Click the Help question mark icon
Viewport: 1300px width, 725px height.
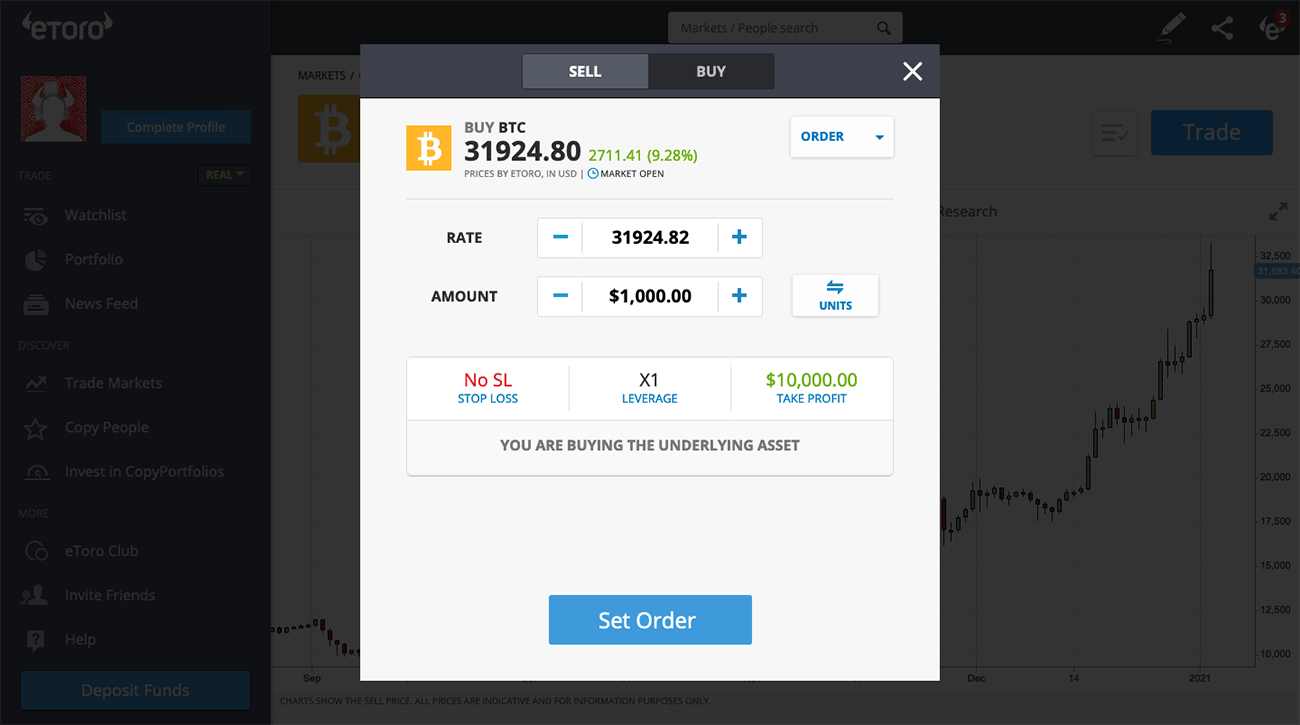tap(36, 639)
